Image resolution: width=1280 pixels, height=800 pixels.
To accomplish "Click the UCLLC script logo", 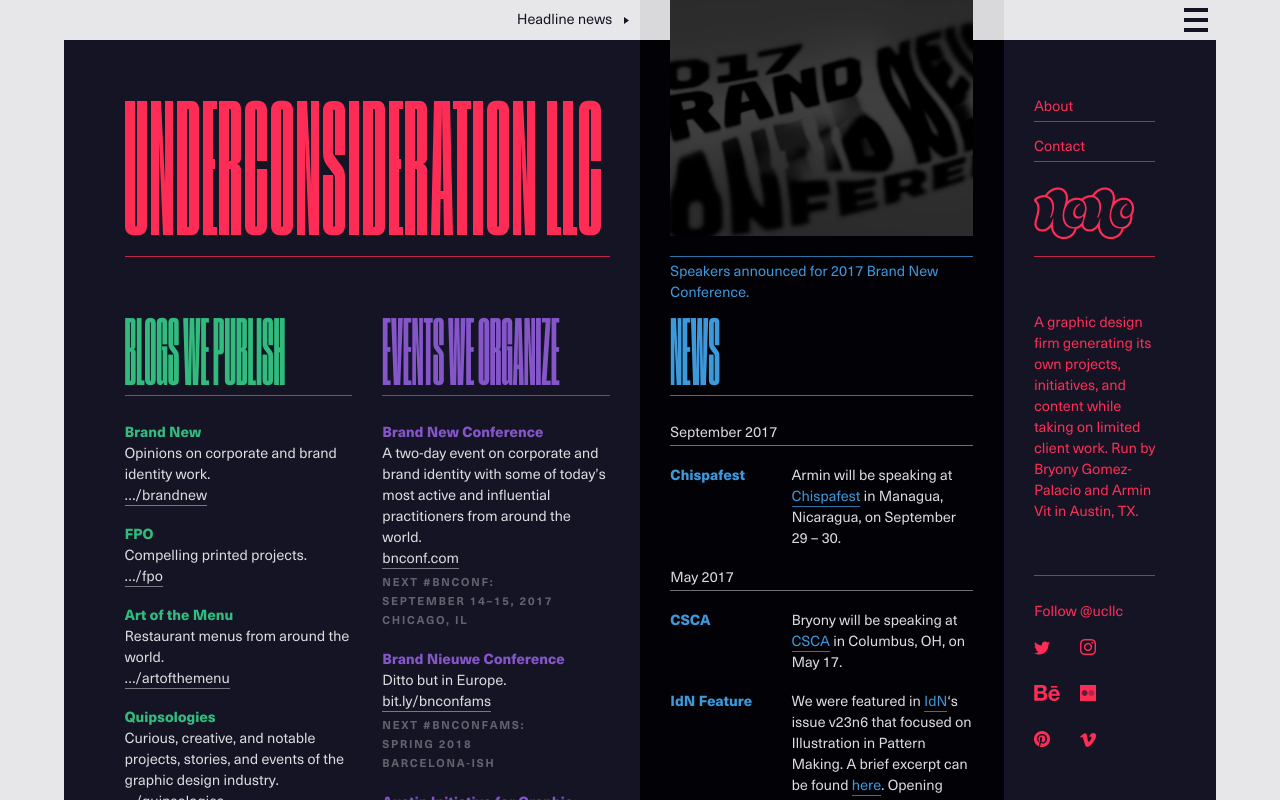I will coord(1084,213).
